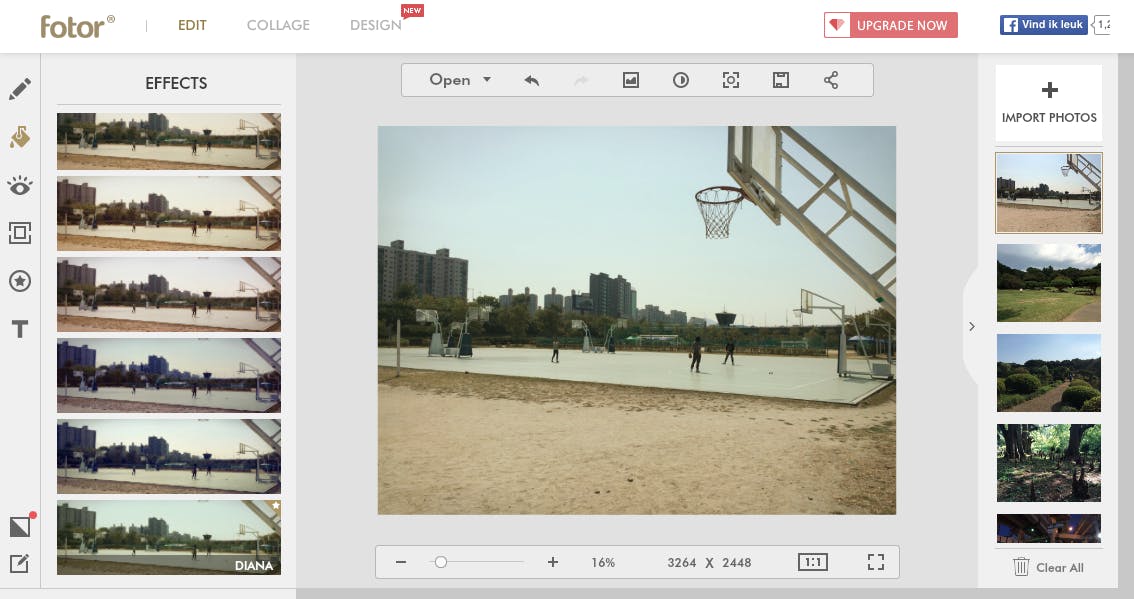The height and width of the screenshot is (599, 1134).
Task: Collapse the right photo panel arrow
Action: [972, 326]
